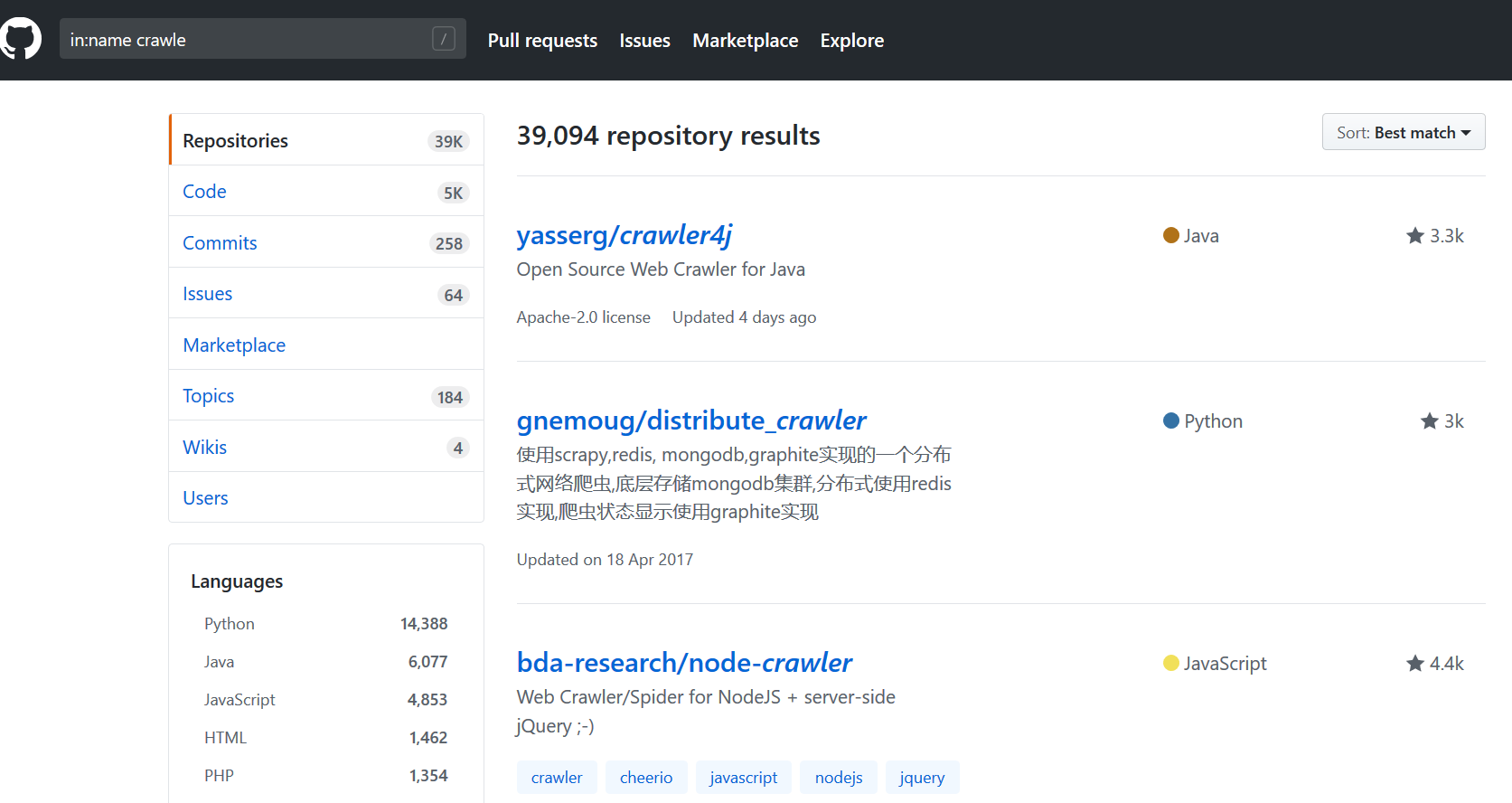
Task: Open the gnemoug/distribute_crawler repository
Action: (x=691, y=420)
